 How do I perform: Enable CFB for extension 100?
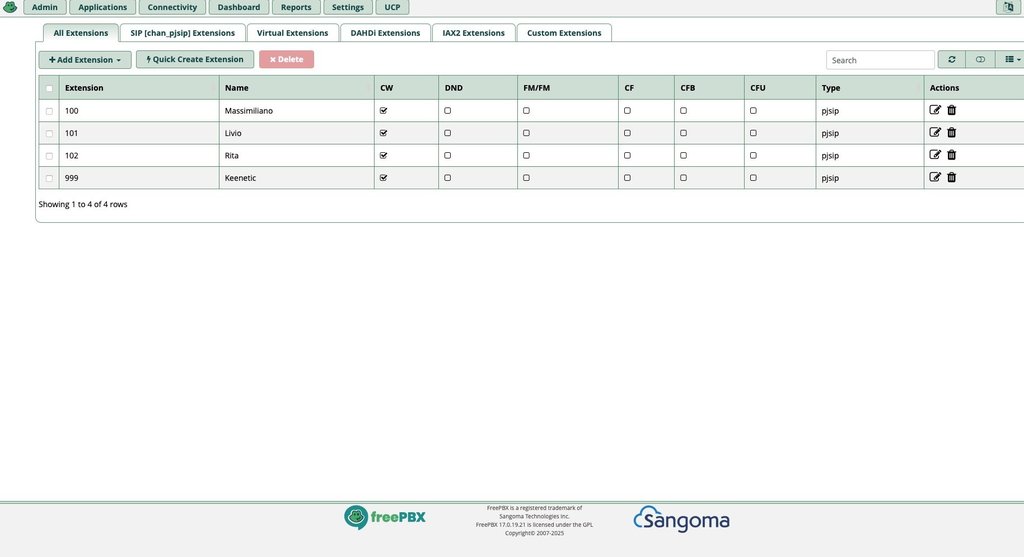pyautogui.click(x=684, y=110)
